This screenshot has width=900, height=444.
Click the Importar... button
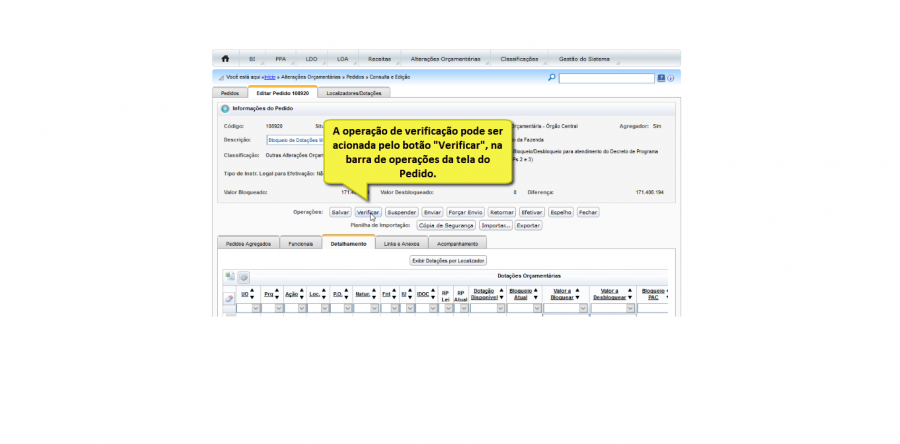[495, 225]
